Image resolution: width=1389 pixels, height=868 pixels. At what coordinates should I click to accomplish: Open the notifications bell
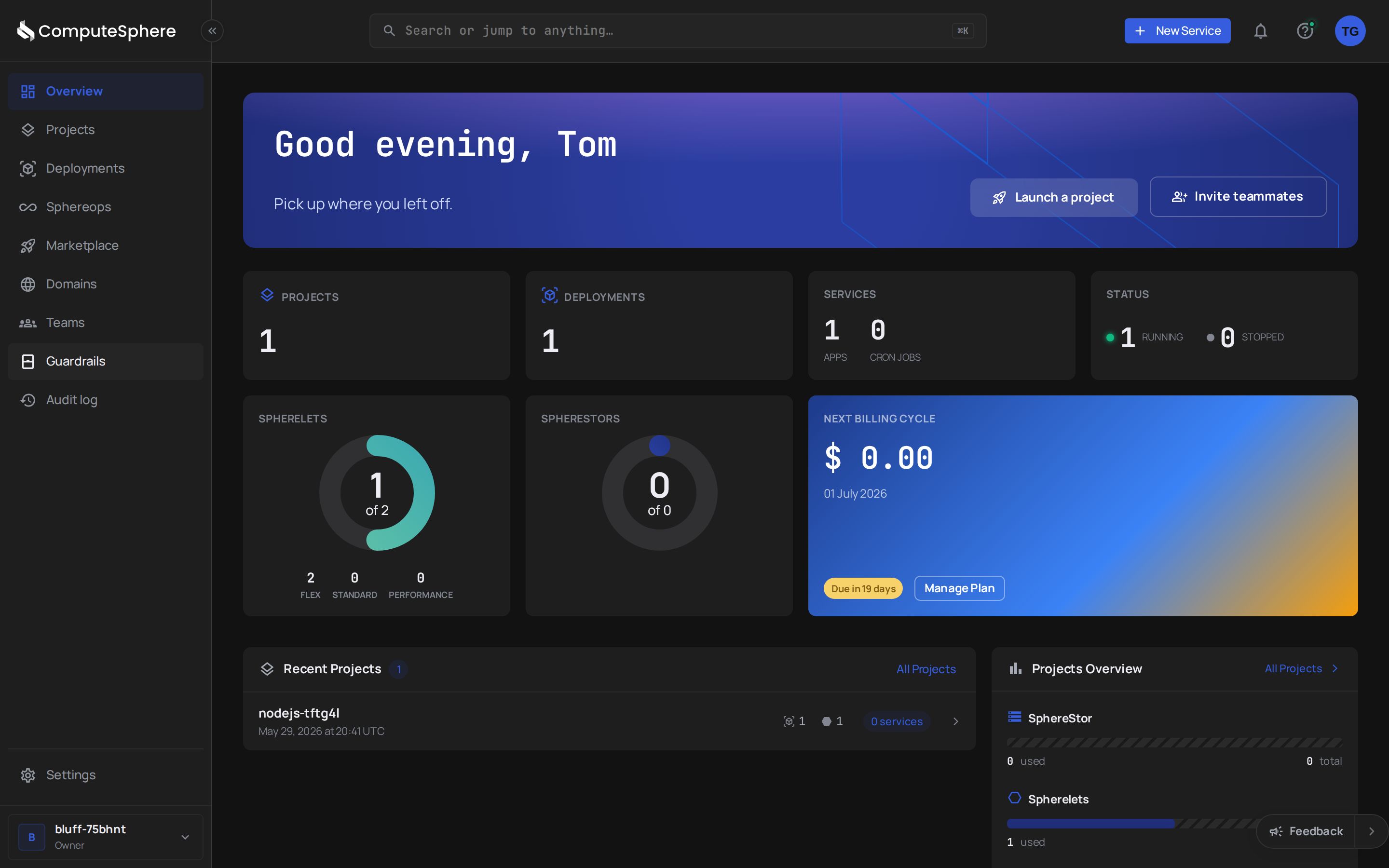pyautogui.click(x=1260, y=31)
